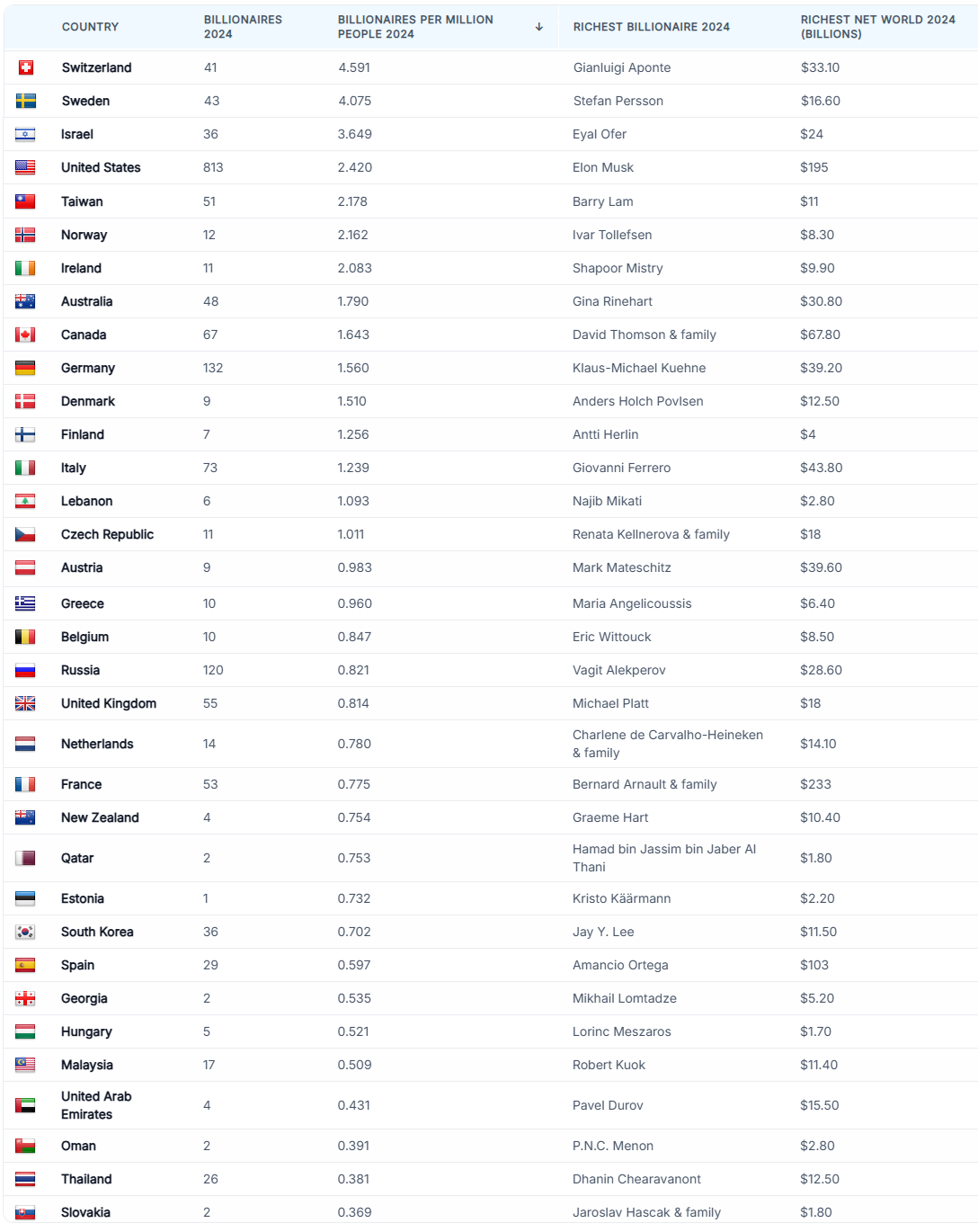Click the United States flag icon
The image size is (978, 1232).
25,167
